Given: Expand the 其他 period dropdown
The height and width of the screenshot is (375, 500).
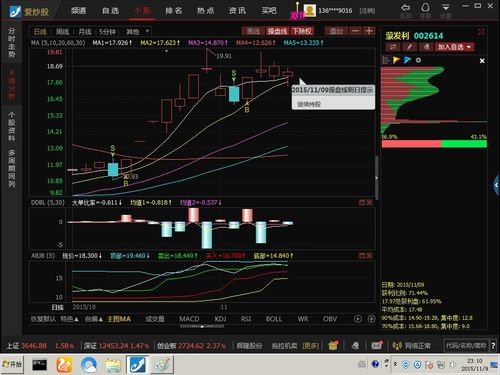Looking at the screenshot, I should point(138,32).
